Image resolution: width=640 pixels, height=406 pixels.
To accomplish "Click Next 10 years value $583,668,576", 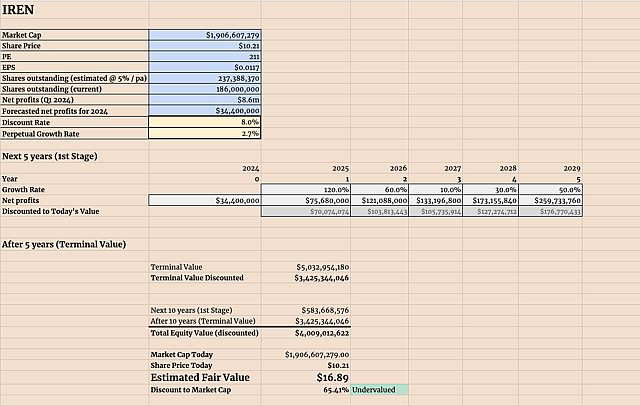I will [325, 311].
